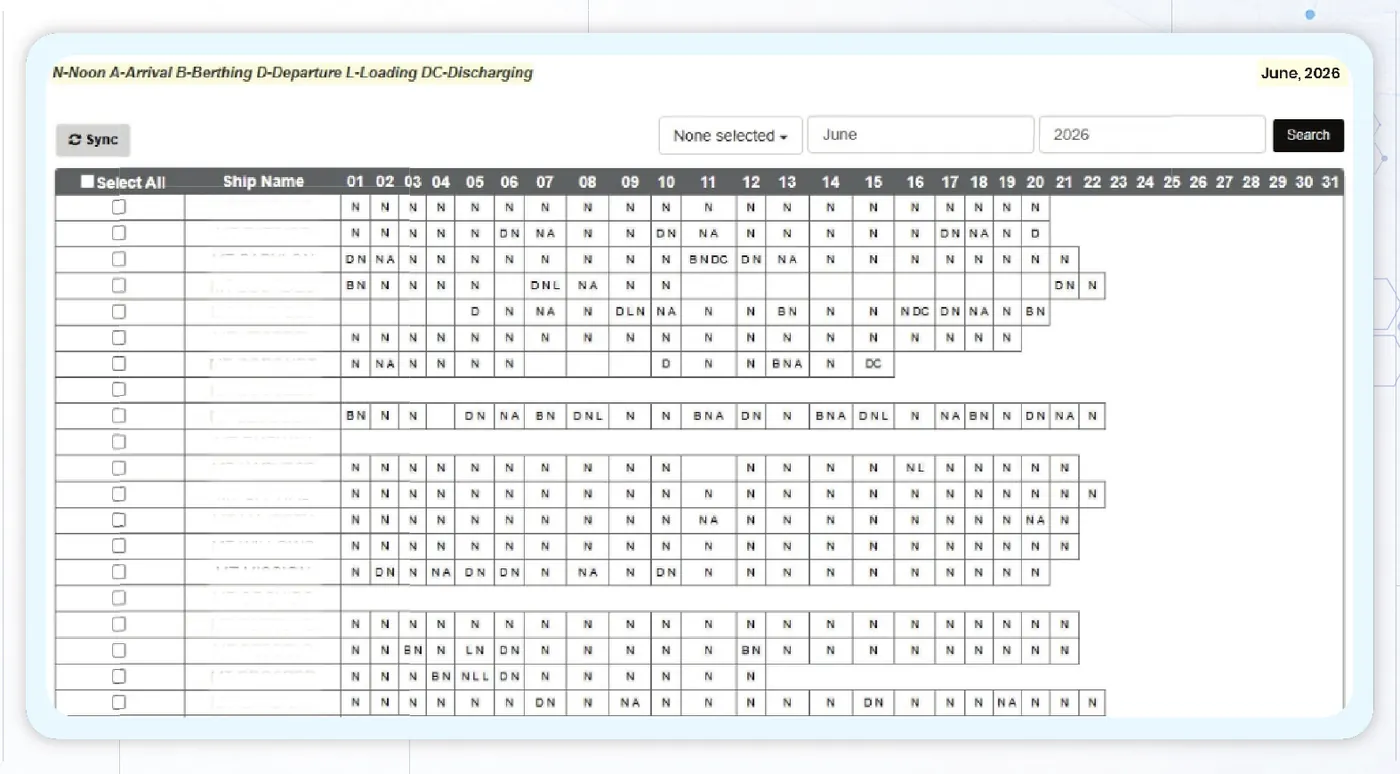
Task: Click the day 31 column header
Action: pos(1329,182)
